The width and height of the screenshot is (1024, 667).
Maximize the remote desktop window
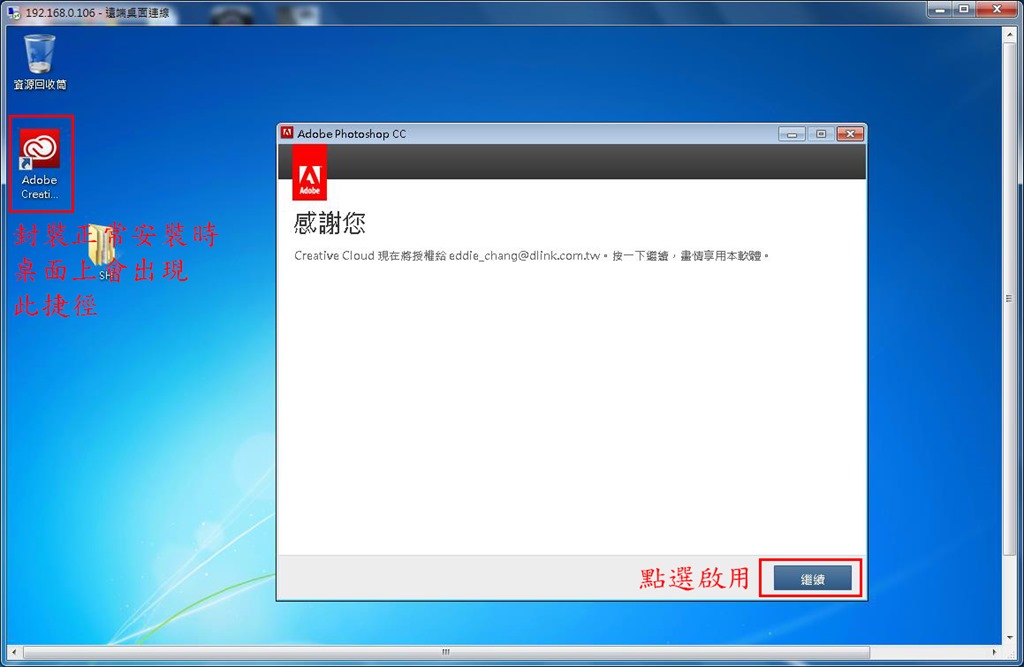coord(964,9)
